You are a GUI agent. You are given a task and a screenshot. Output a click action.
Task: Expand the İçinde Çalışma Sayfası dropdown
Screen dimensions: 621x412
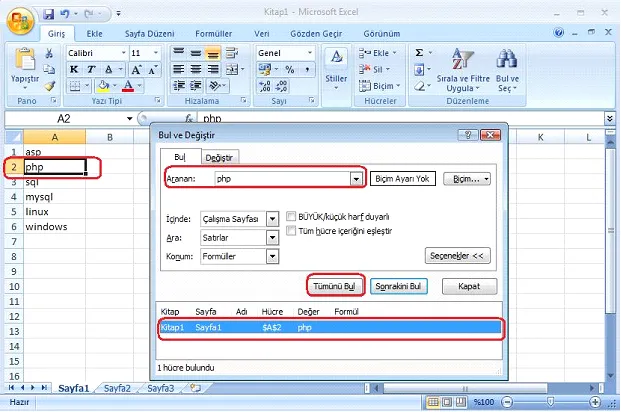pyautogui.click(x=272, y=218)
